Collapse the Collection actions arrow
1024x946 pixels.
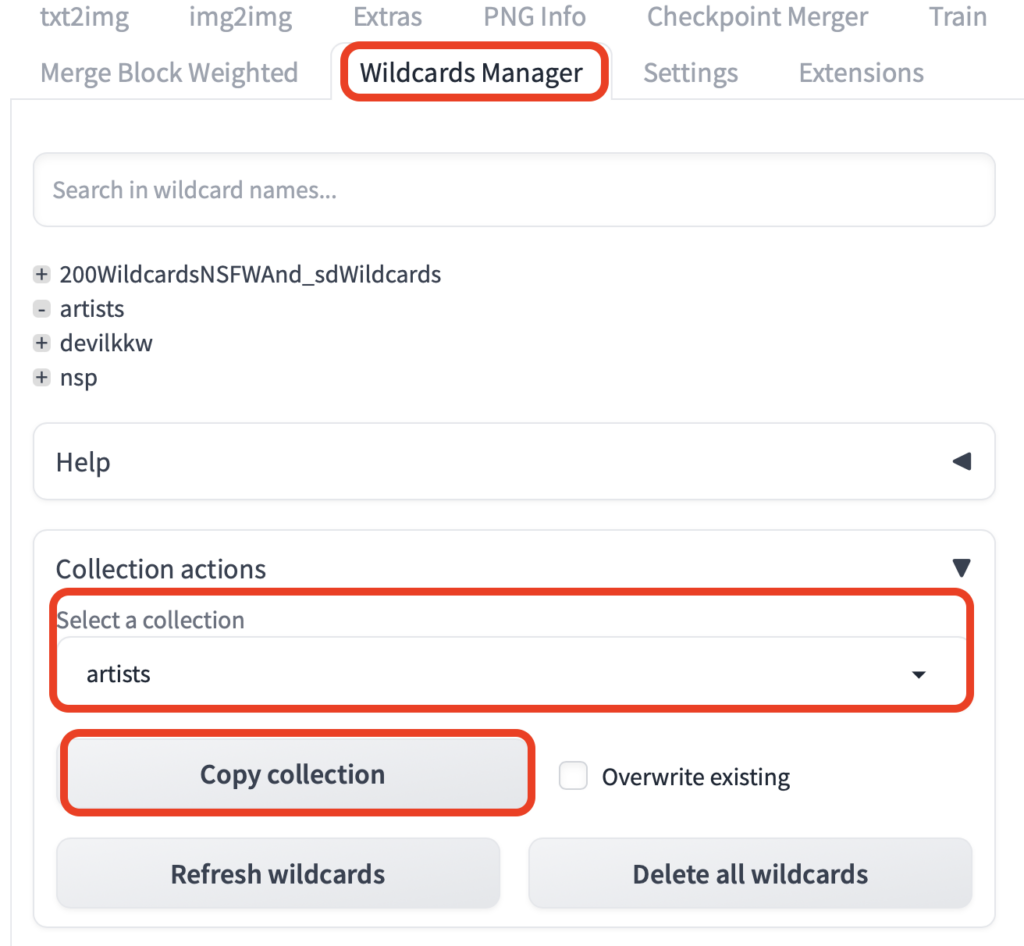pyautogui.click(x=961, y=568)
